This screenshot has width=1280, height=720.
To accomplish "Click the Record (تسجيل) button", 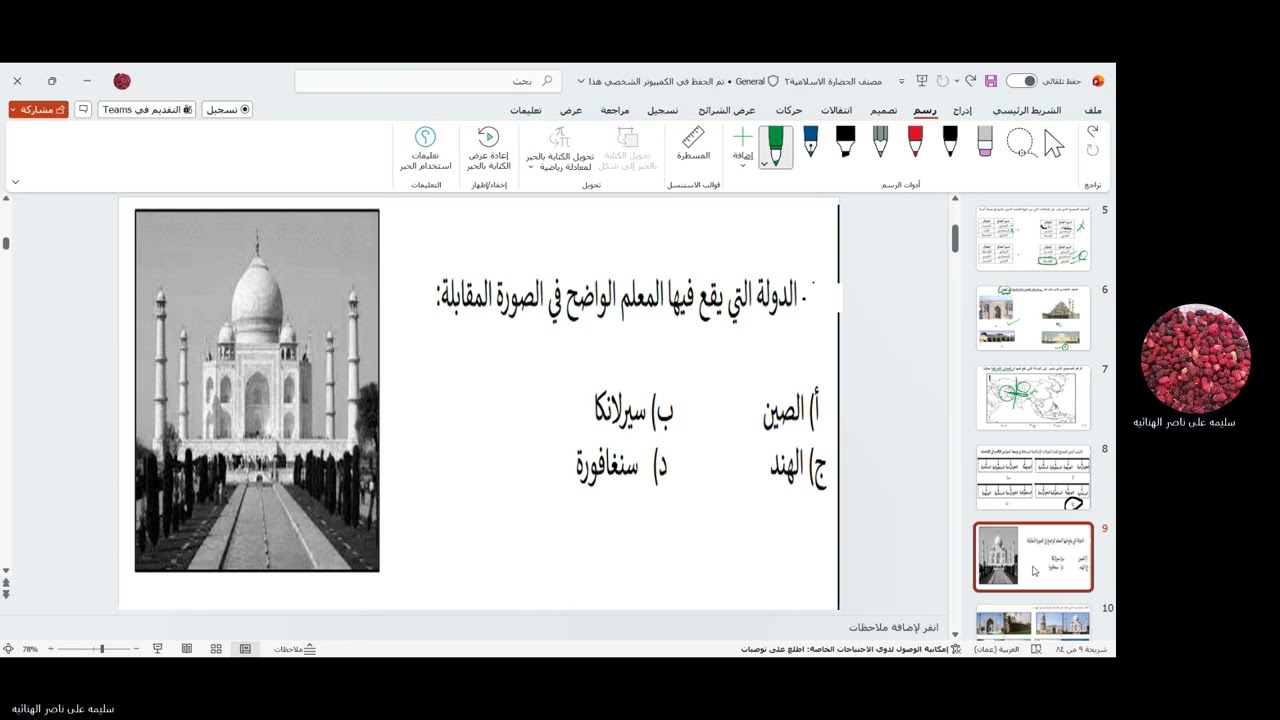I will (227, 109).
